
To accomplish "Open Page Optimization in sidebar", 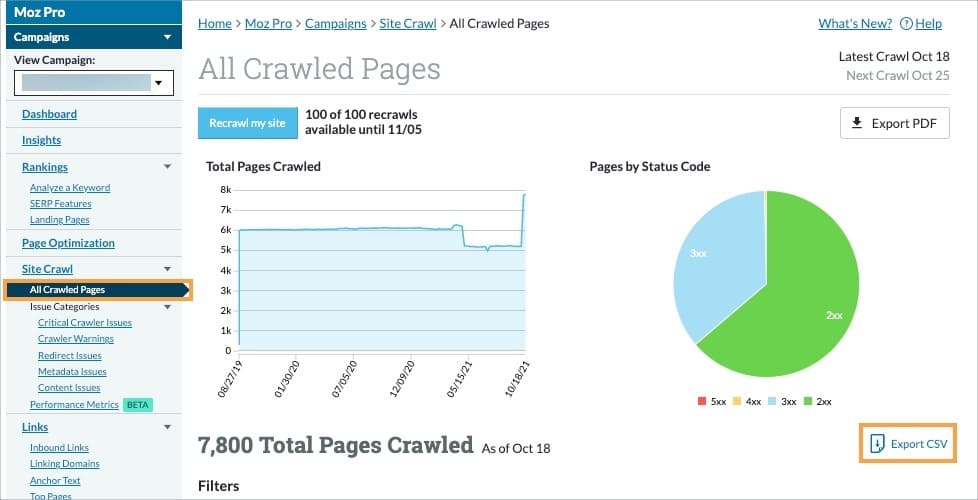I will (68, 243).
